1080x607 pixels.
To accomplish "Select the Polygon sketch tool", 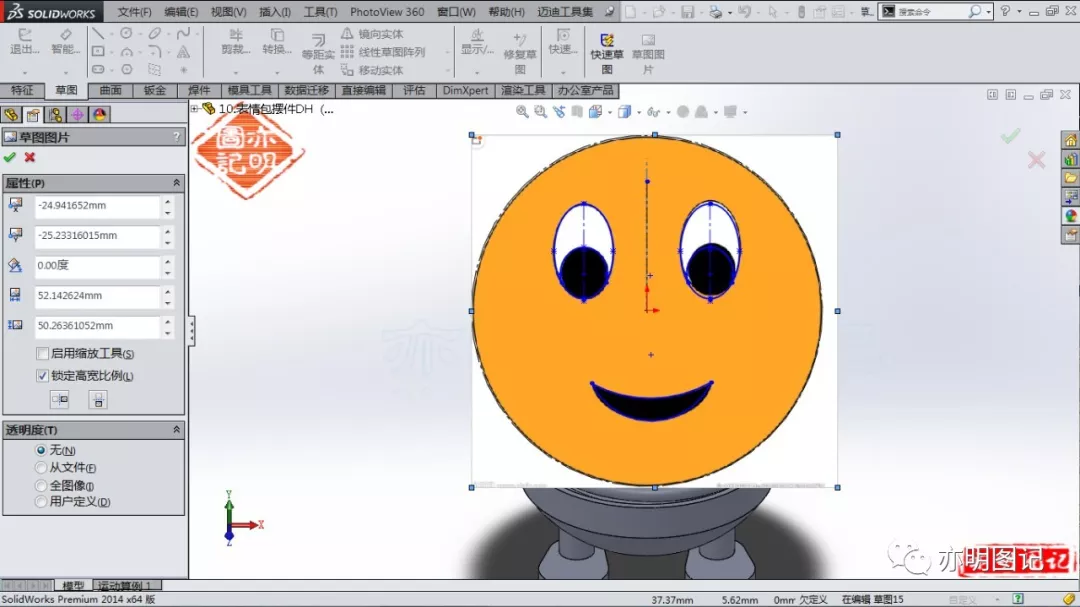I will point(126,70).
